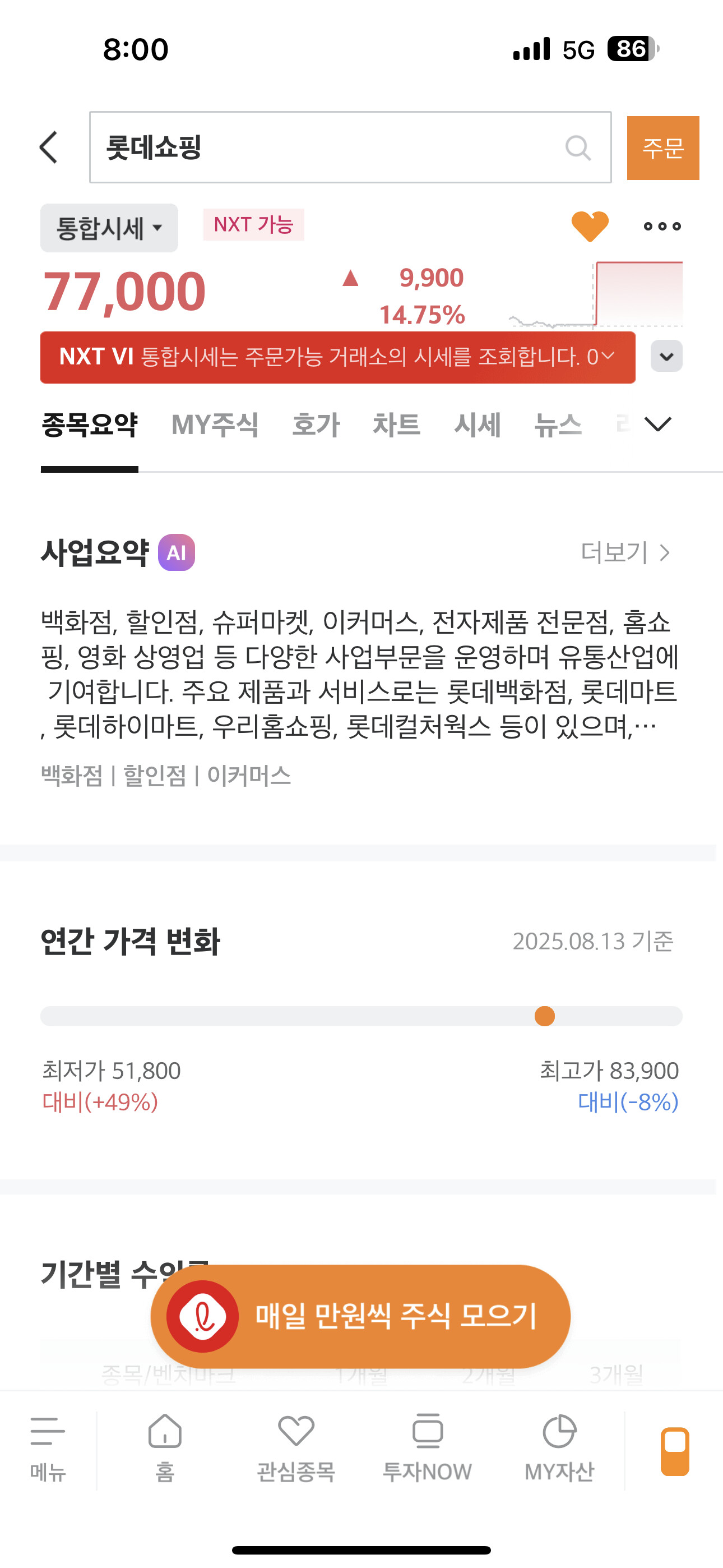The image size is (723, 1568).
Task: Open the three-dot more options menu
Action: pos(662,227)
